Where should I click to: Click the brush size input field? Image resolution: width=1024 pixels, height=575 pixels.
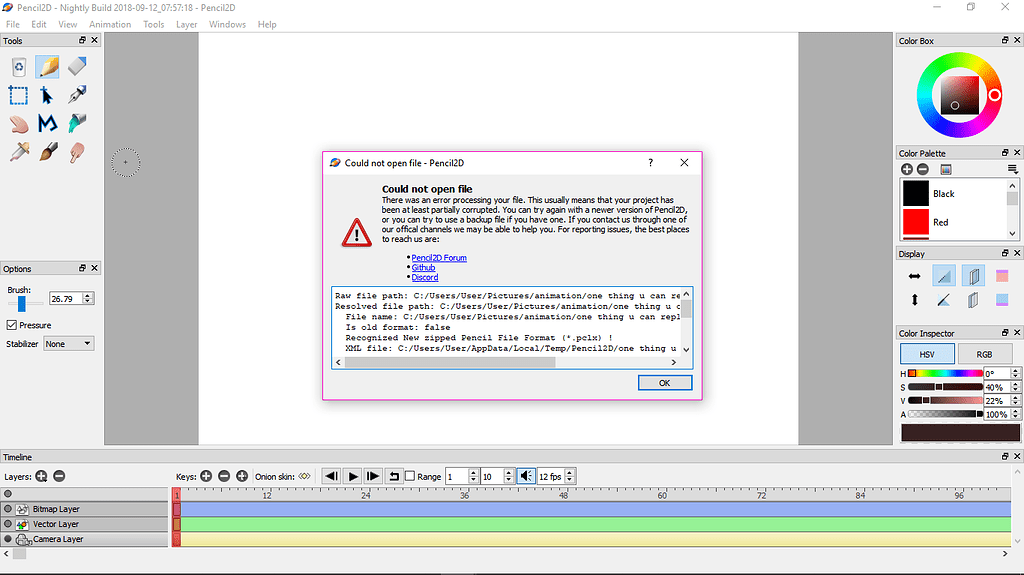(66, 299)
